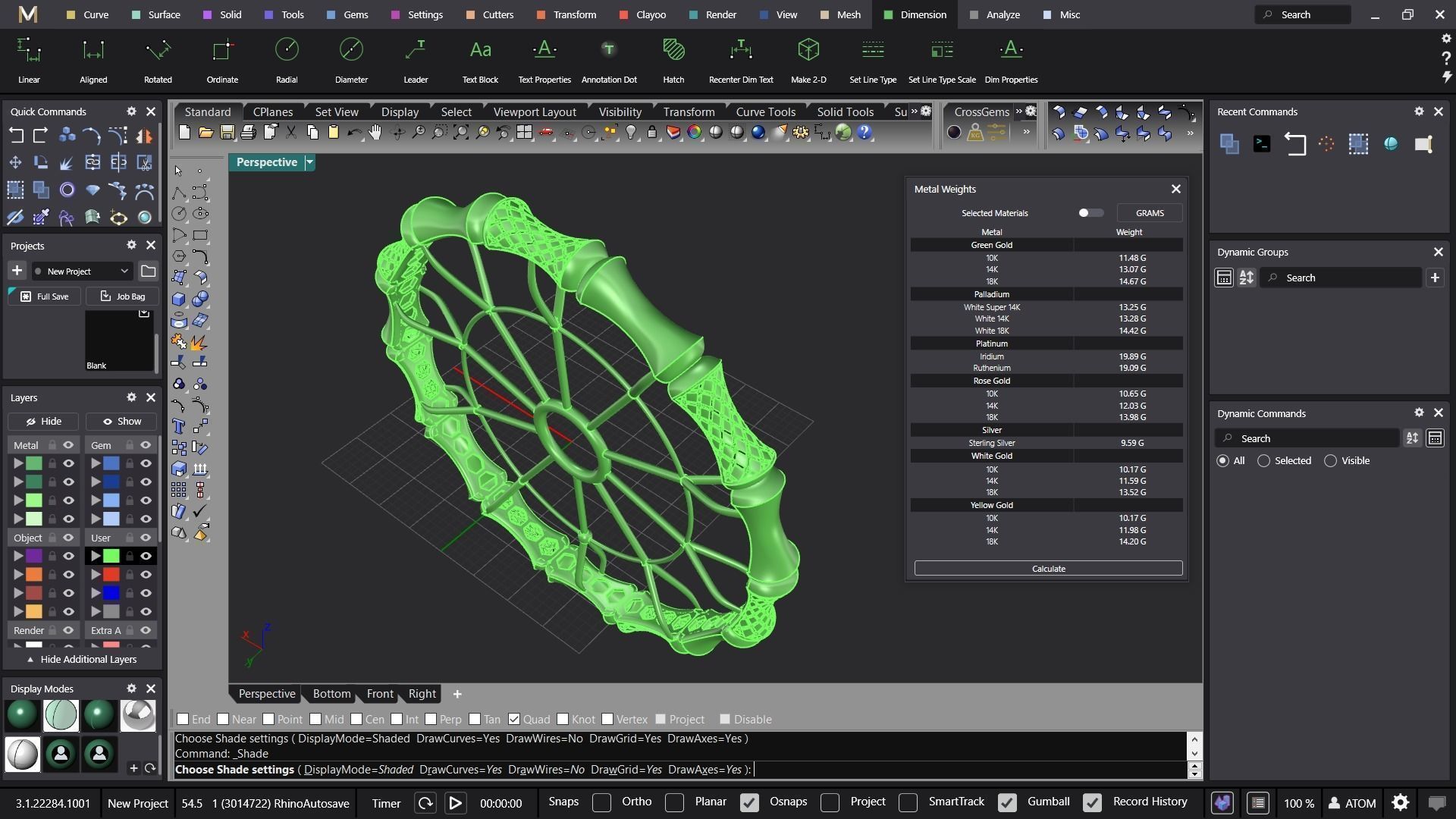Select the Ordinate dimension tool

click(x=222, y=59)
